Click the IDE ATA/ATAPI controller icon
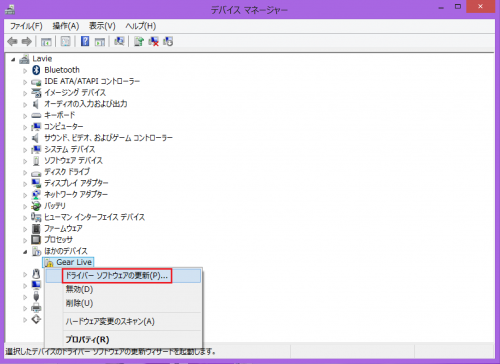 (36, 82)
